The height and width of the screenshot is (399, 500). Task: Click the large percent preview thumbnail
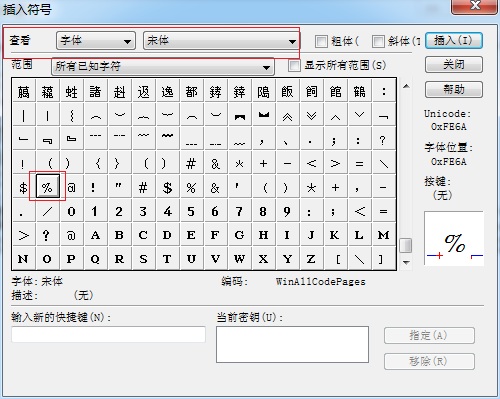pyautogui.click(x=454, y=239)
